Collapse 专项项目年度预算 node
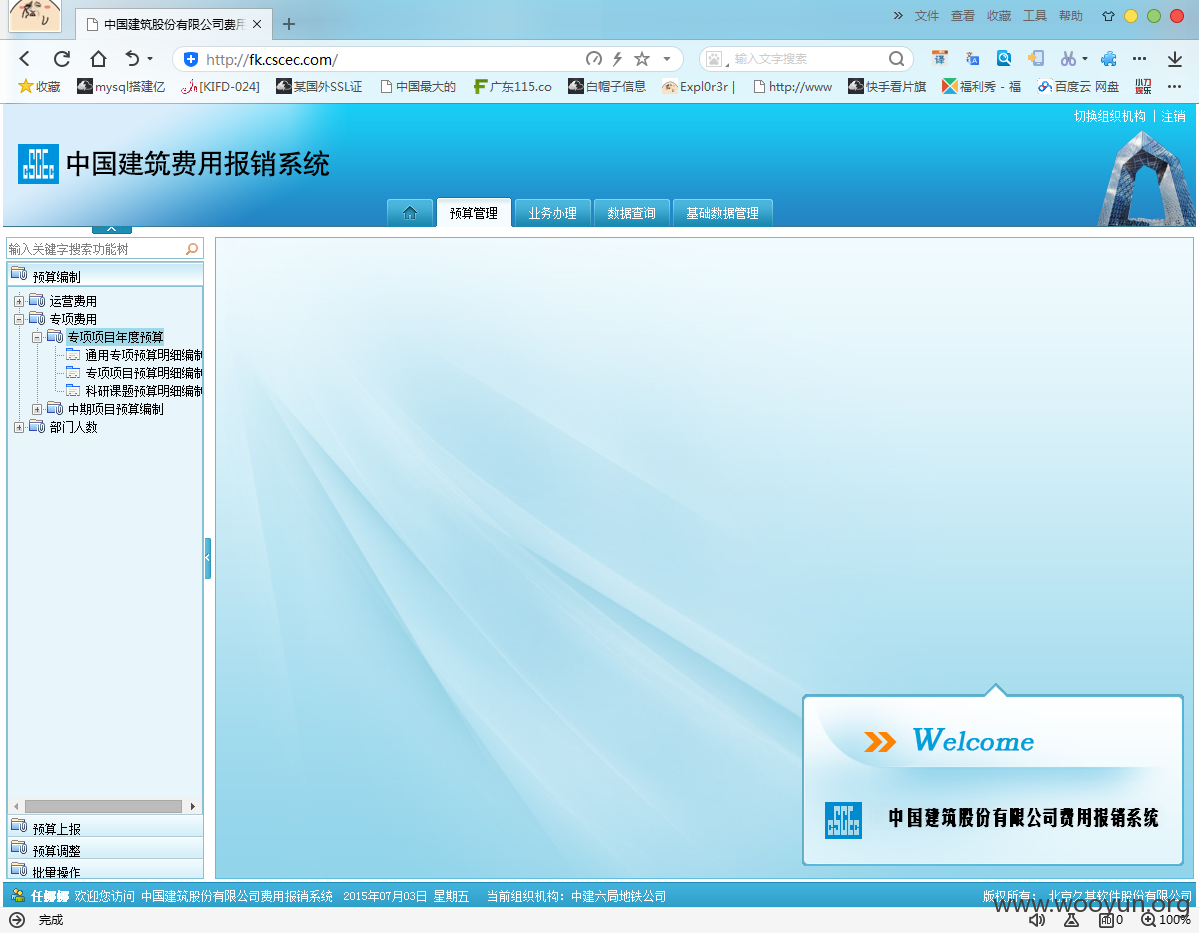The height and width of the screenshot is (933, 1199). pos(37,337)
